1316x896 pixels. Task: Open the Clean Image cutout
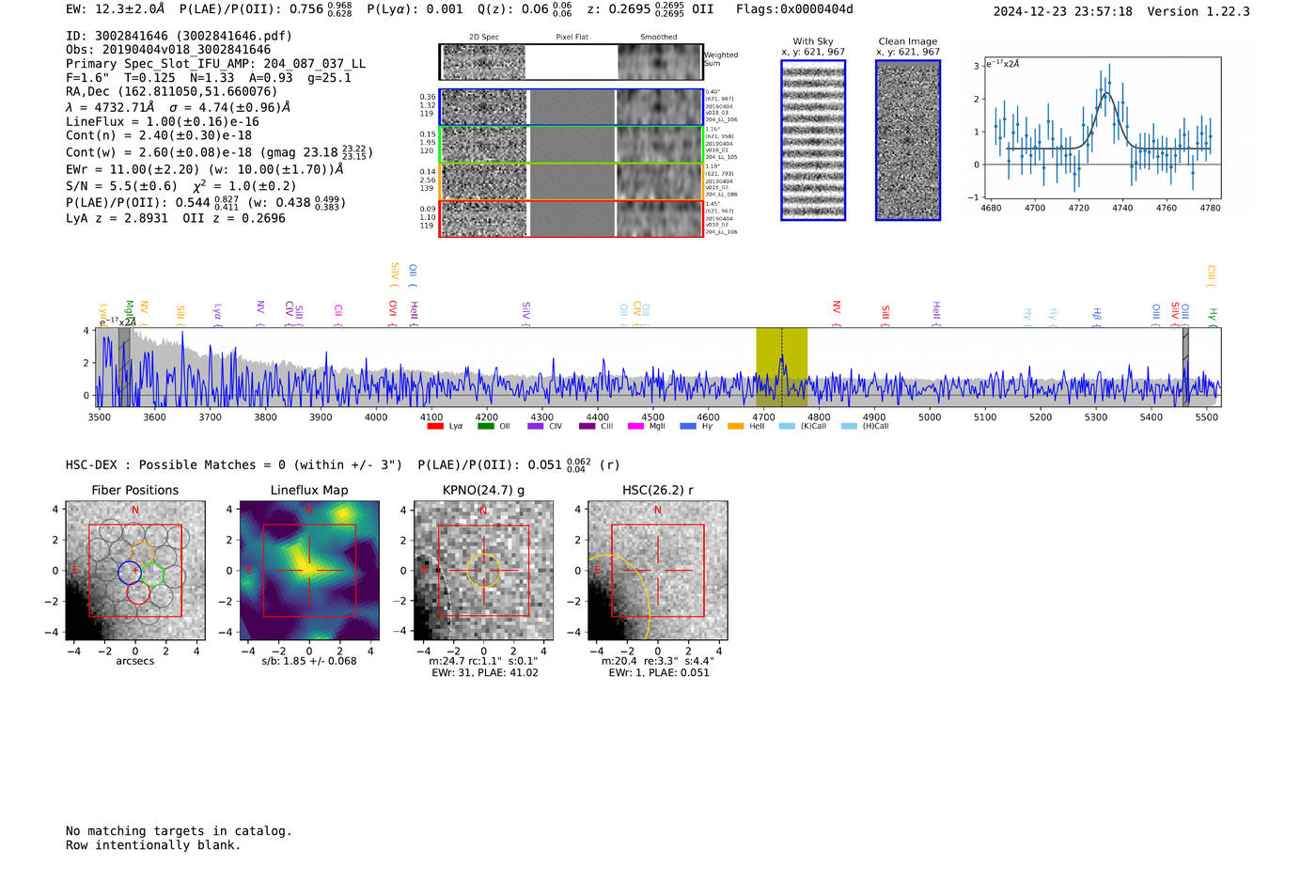[908, 140]
